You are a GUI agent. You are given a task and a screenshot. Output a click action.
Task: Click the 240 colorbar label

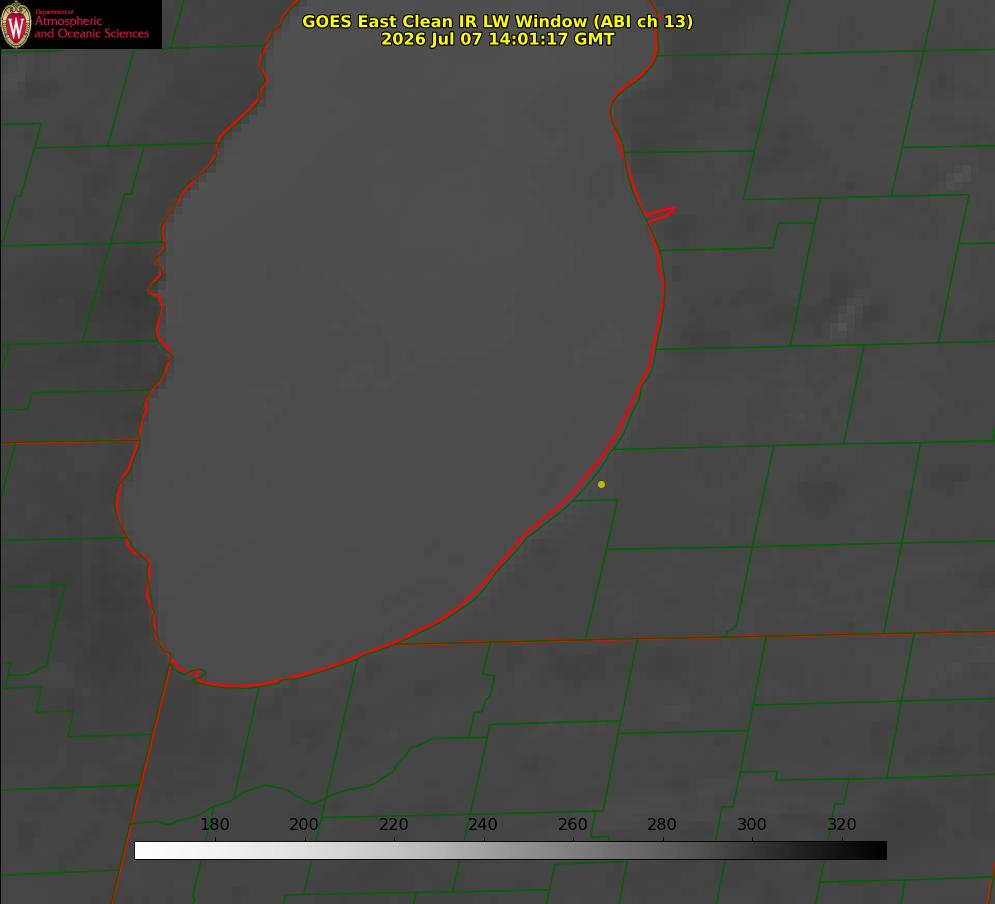483,824
